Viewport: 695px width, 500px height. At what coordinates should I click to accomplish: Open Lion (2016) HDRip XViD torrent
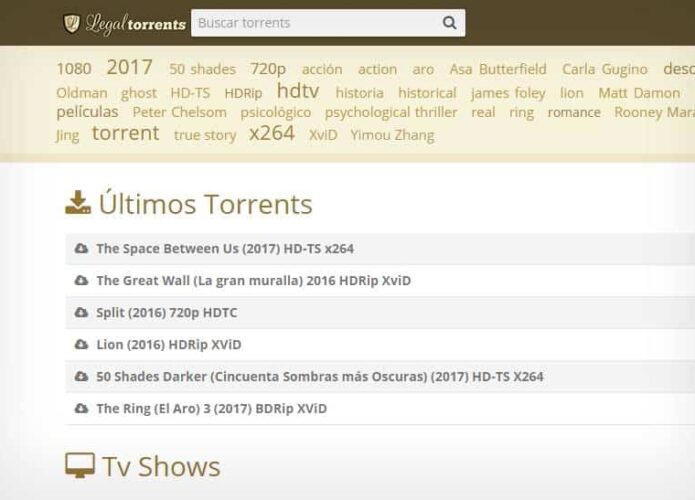click(169, 344)
